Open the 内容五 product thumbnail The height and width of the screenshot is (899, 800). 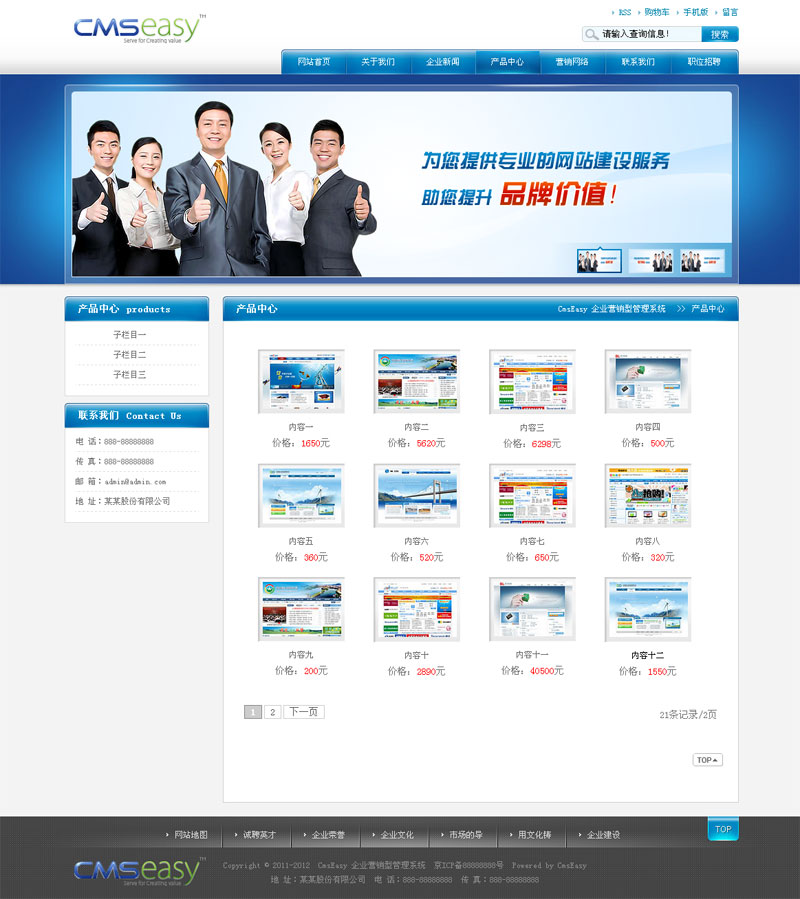click(x=301, y=495)
